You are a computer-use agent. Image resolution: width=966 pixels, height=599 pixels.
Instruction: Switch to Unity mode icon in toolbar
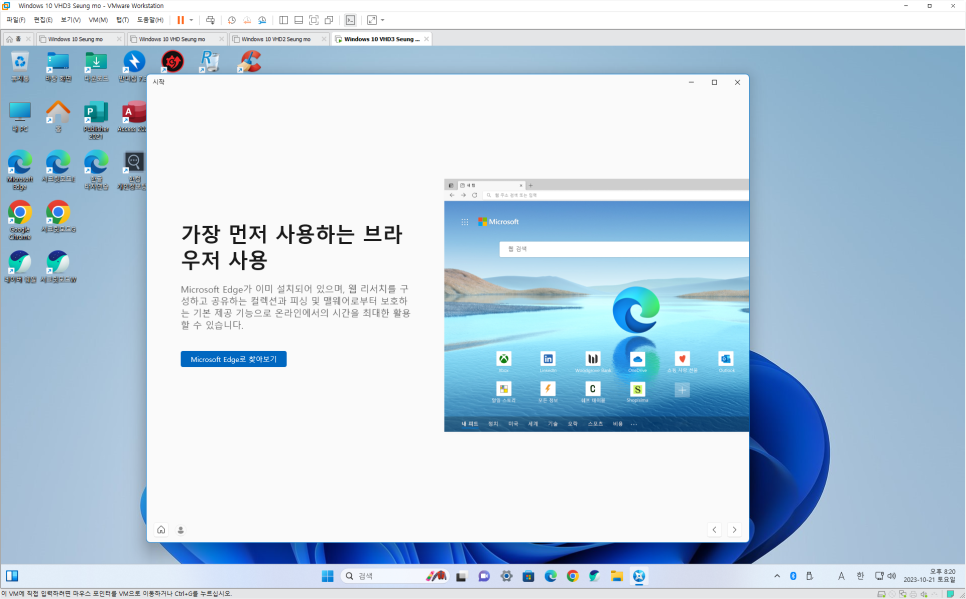click(x=329, y=20)
